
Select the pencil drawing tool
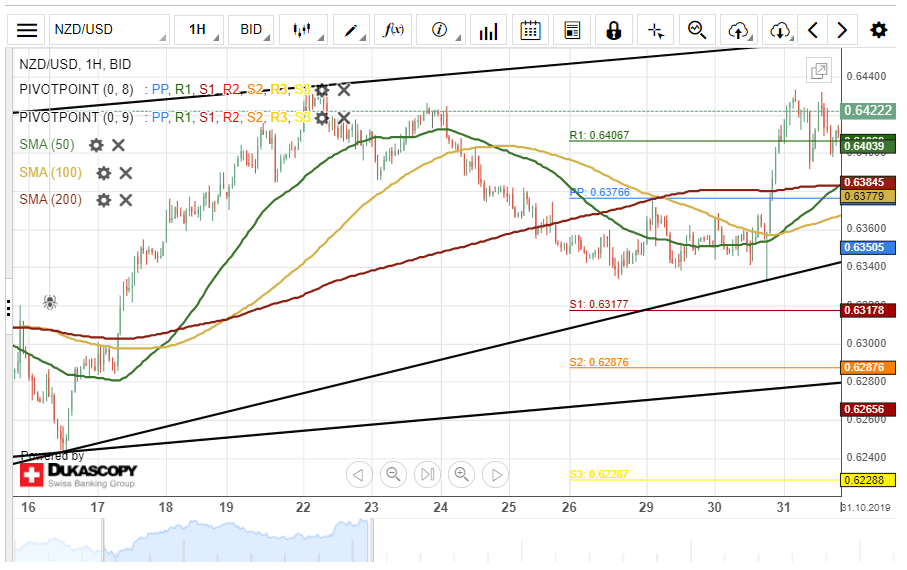pyautogui.click(x=351, y=30)
